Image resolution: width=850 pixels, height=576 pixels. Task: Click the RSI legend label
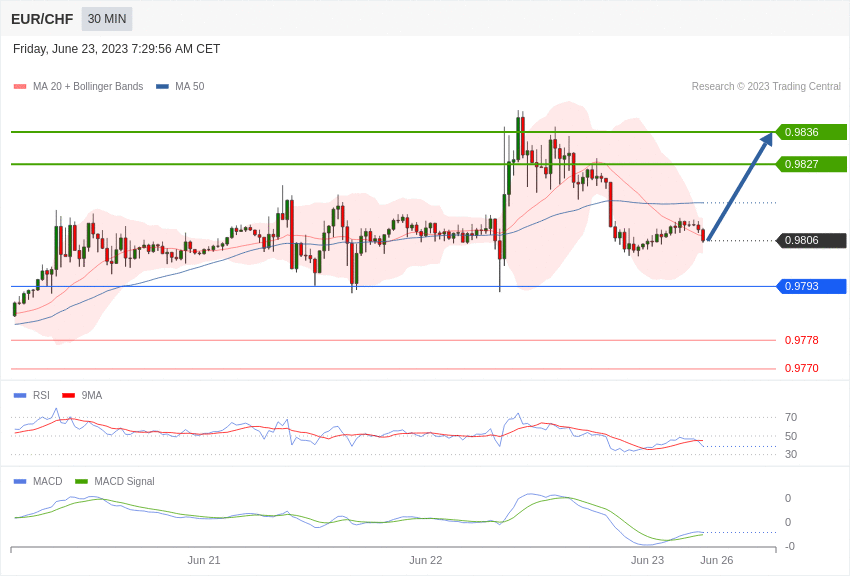tap(41, 395)
